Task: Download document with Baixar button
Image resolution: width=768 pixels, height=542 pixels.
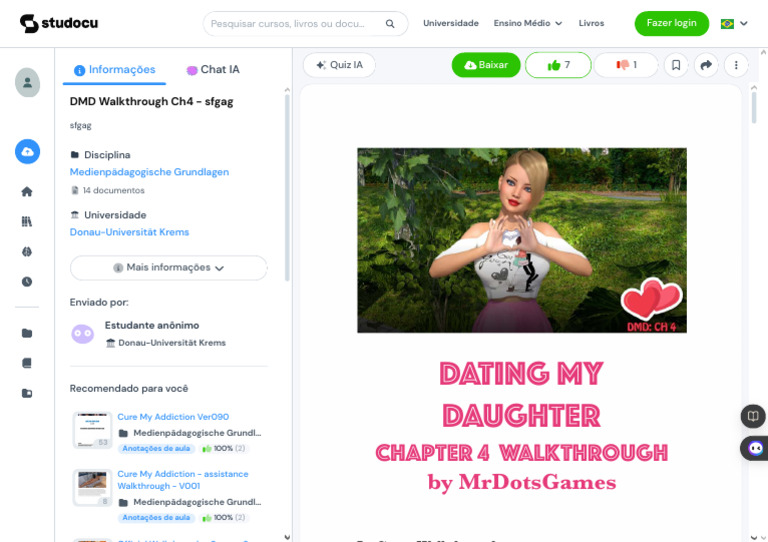Action: [x=486, y=65]
